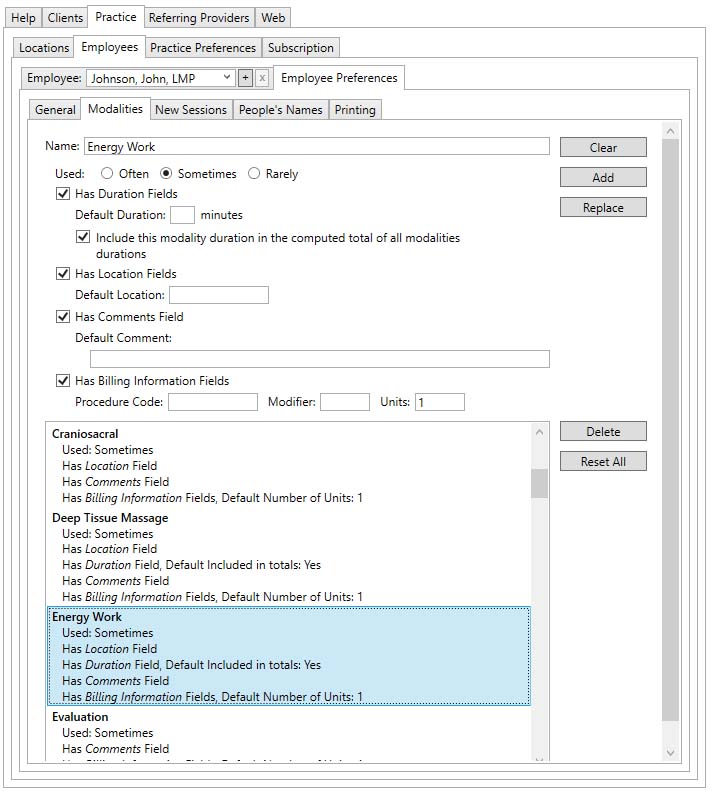Toggle Has Comments Field checkbox

pos(63,316)
